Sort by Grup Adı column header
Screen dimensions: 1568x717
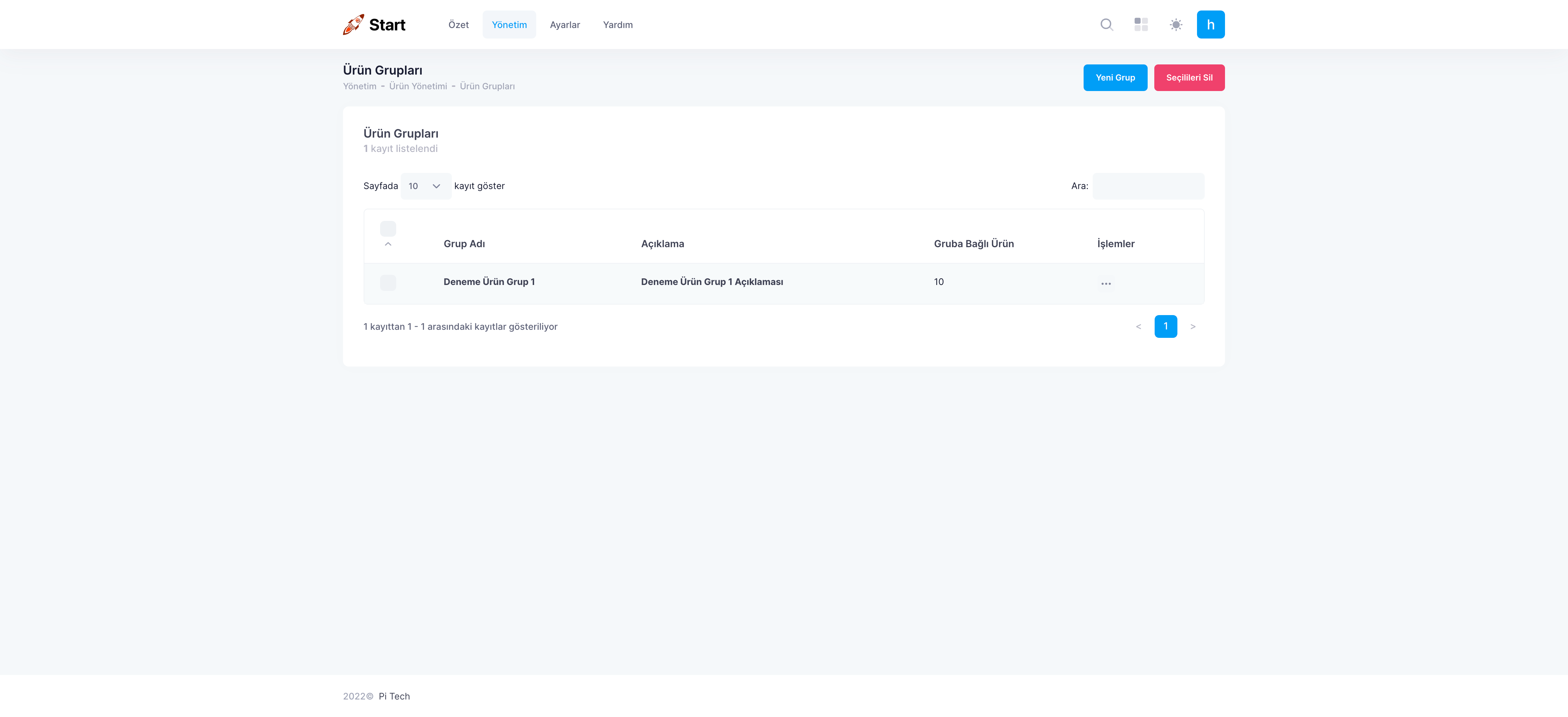[x=464, y=243]
